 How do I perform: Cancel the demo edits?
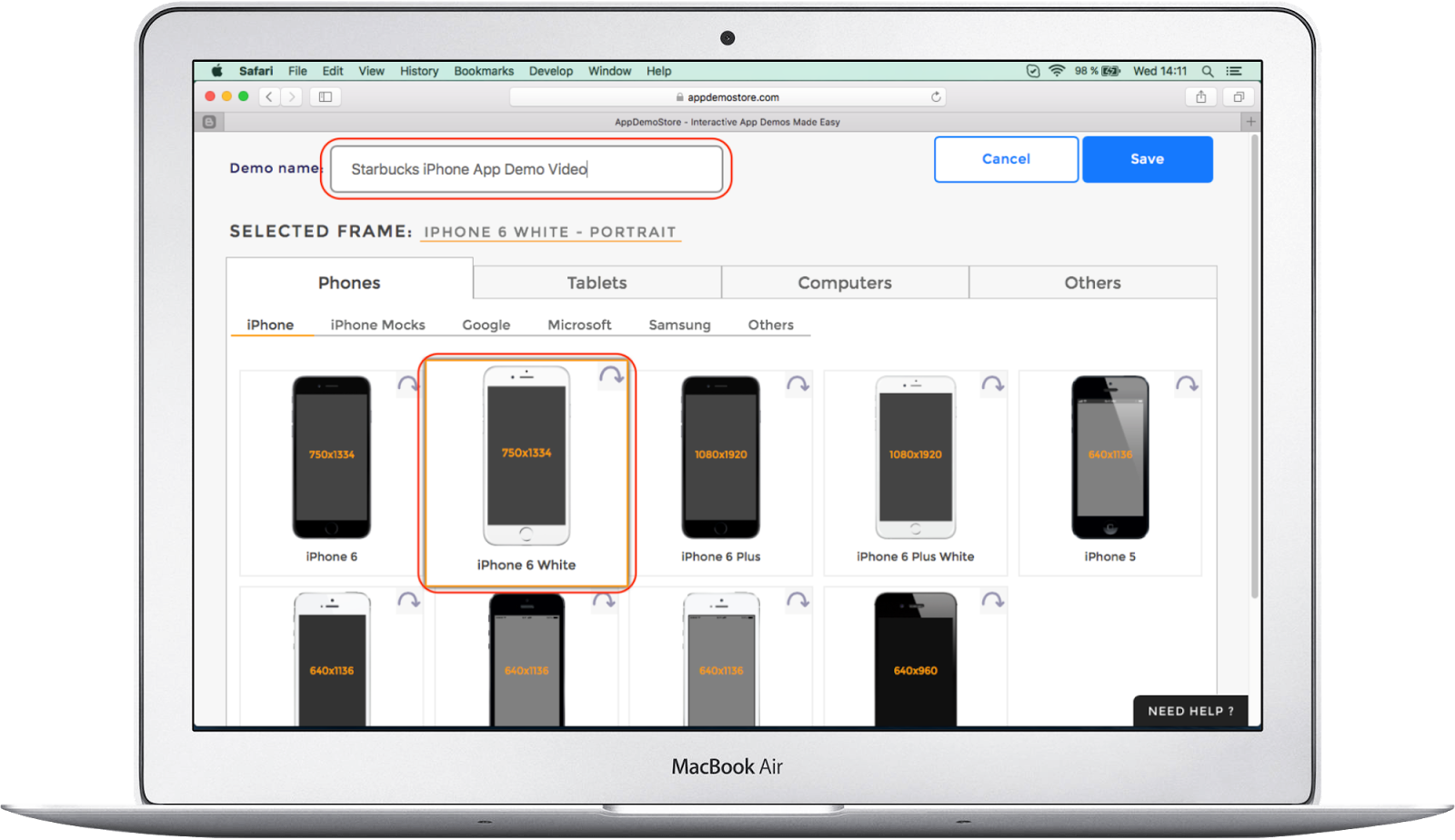pyautogui.click(x=1006, y=159)
